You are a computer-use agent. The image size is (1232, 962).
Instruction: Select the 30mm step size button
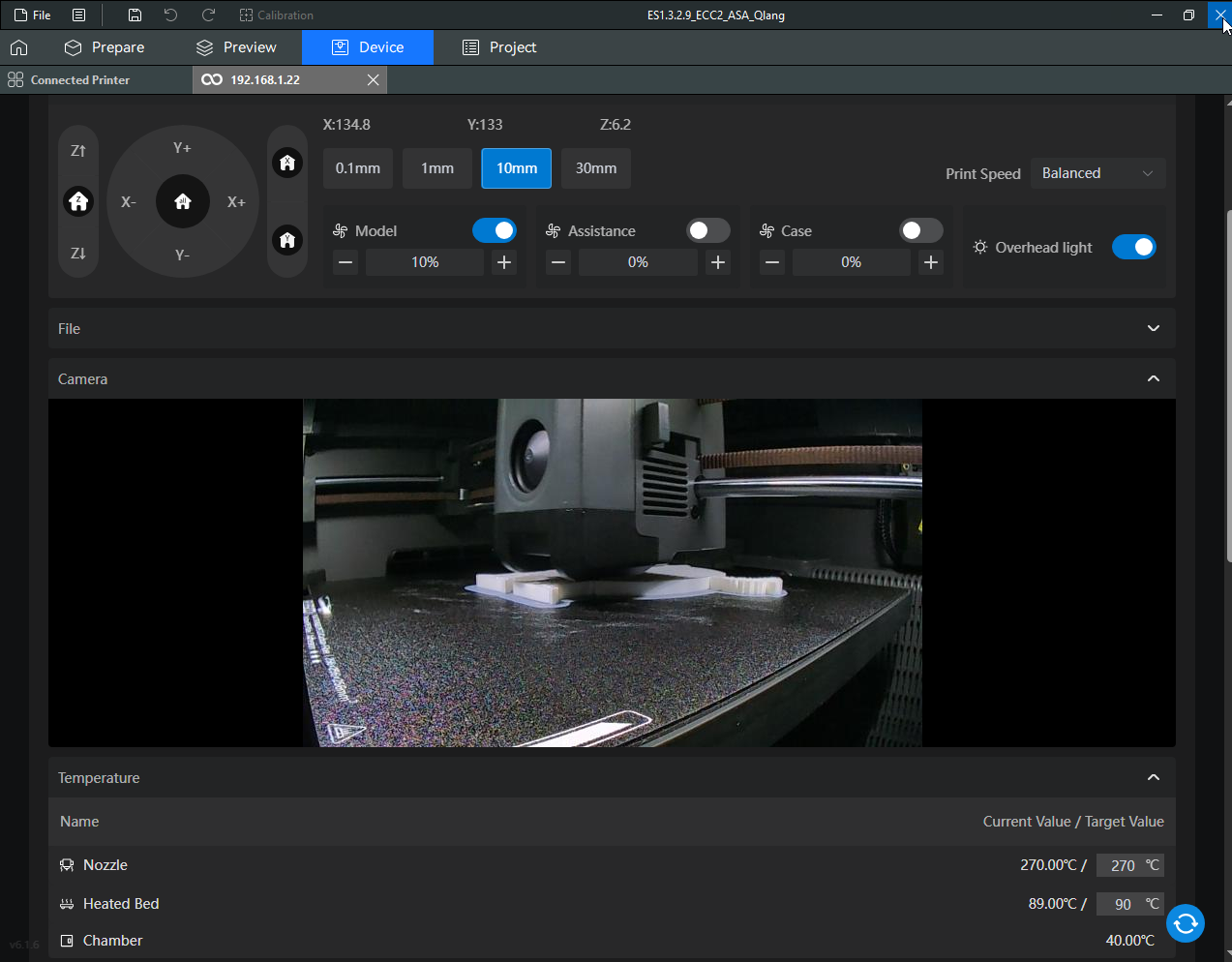[x=596, y=168]
